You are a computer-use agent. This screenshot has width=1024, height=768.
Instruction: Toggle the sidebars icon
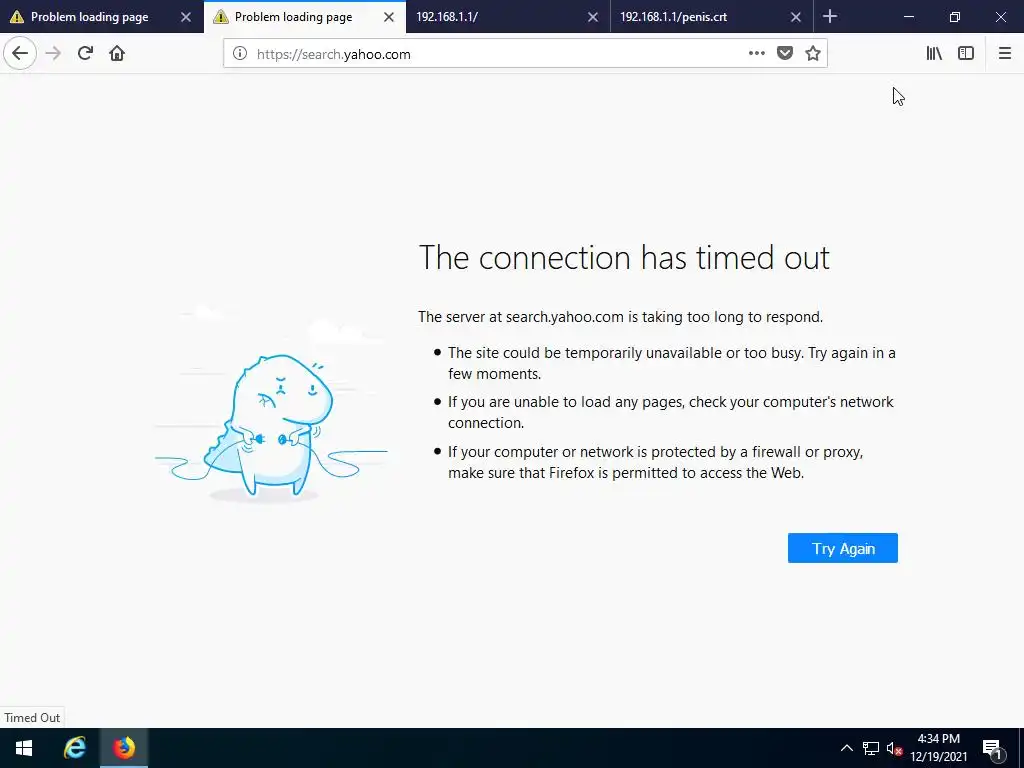966,54
